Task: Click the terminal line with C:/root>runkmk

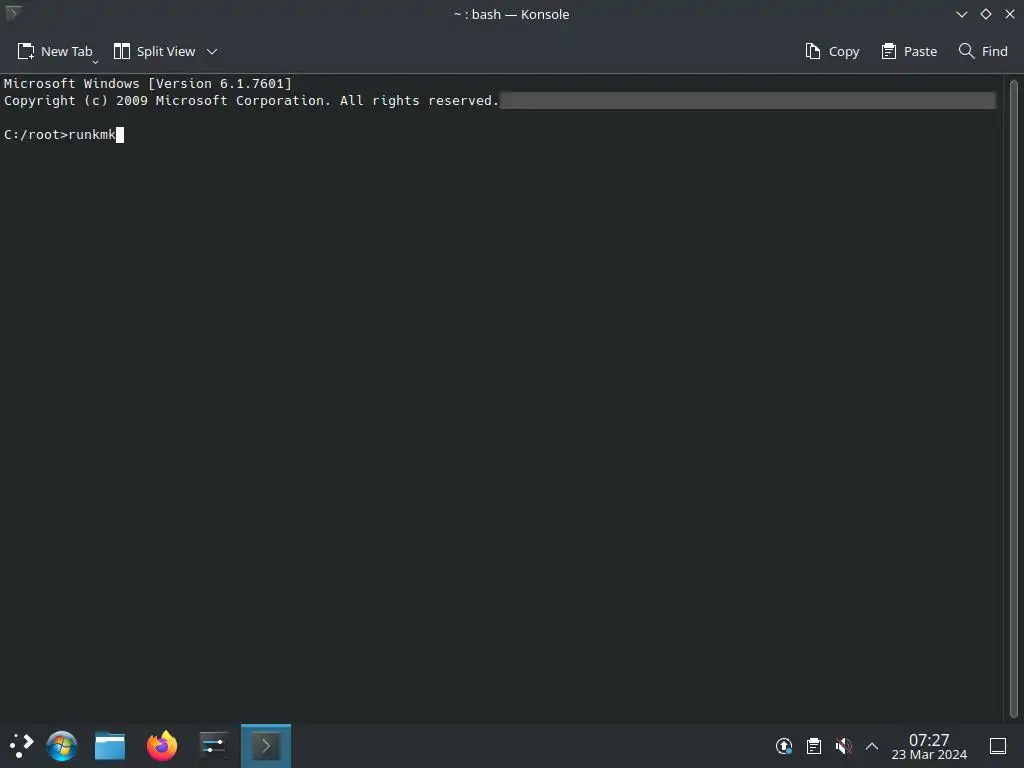Action: pyautogui.click(x=64, y=135)
